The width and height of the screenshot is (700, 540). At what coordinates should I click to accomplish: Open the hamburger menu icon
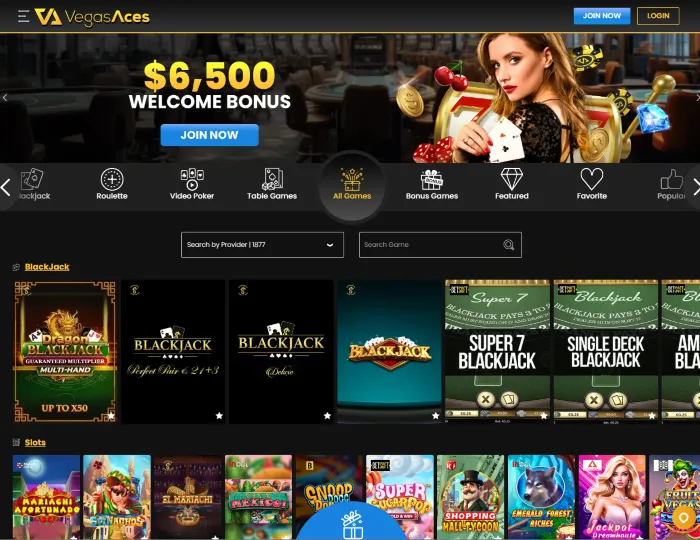[x=24, y=16]
